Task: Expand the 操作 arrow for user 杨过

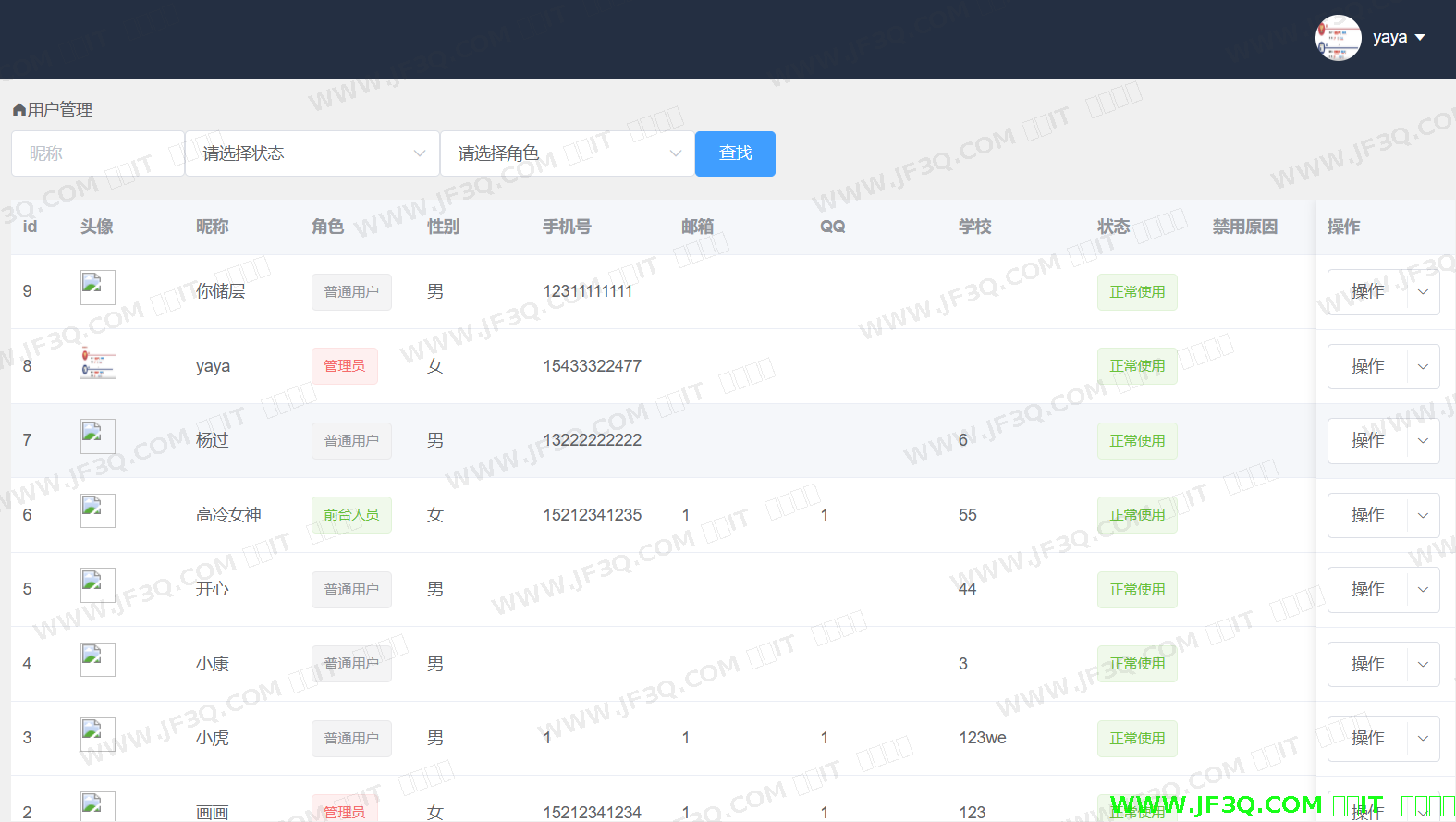Action: point(1423,441)
